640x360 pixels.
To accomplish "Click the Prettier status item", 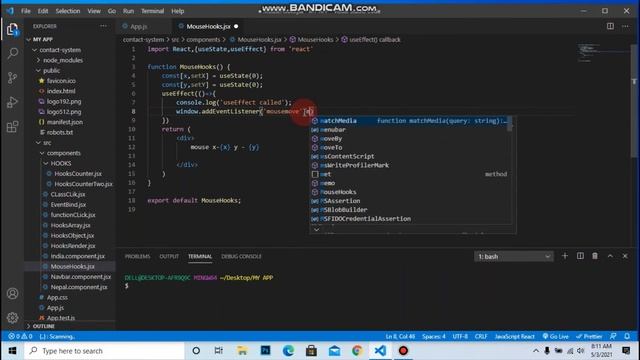I will (589, 336).
